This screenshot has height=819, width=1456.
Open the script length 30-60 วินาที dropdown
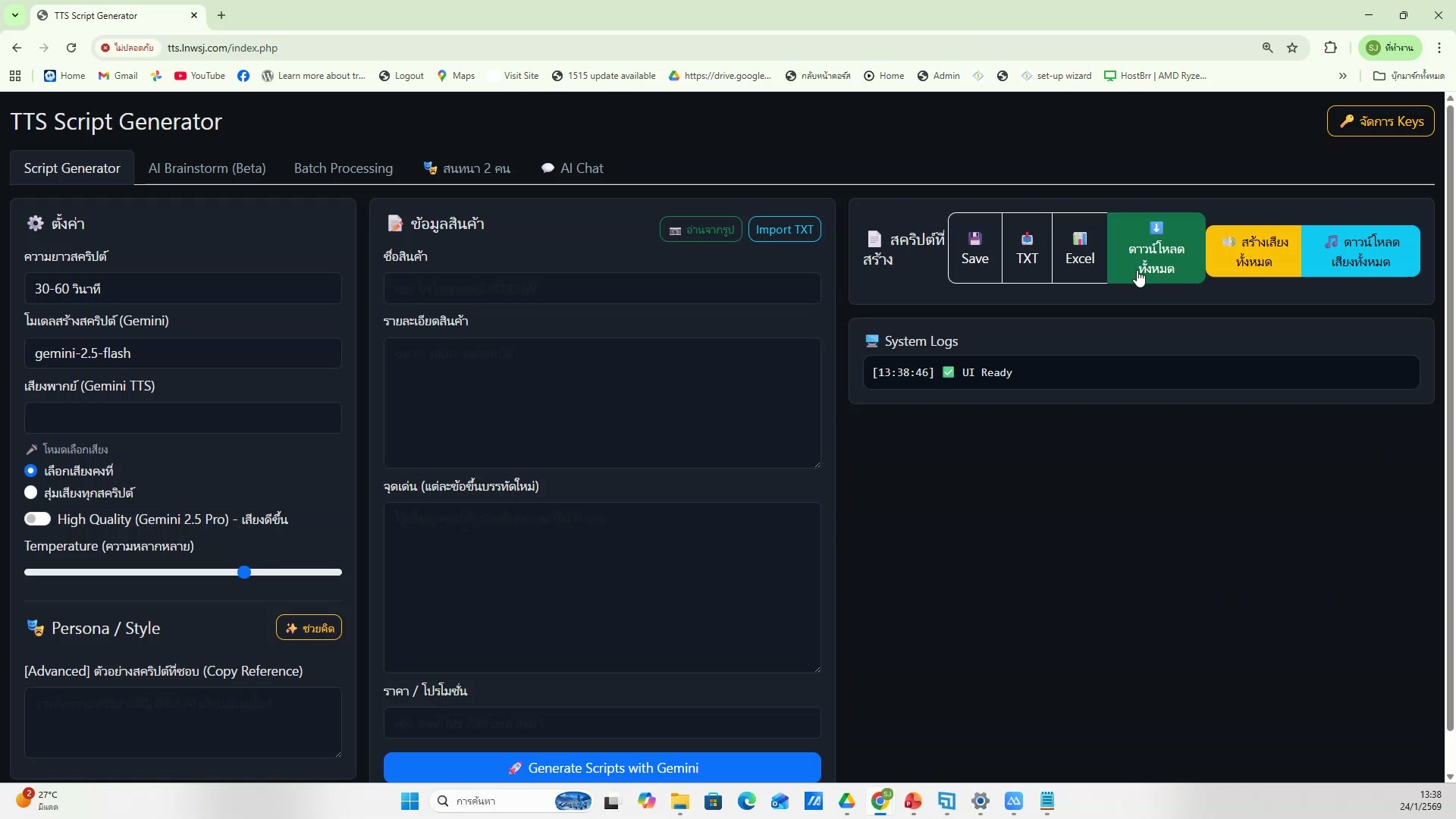[x=183, y=289]
